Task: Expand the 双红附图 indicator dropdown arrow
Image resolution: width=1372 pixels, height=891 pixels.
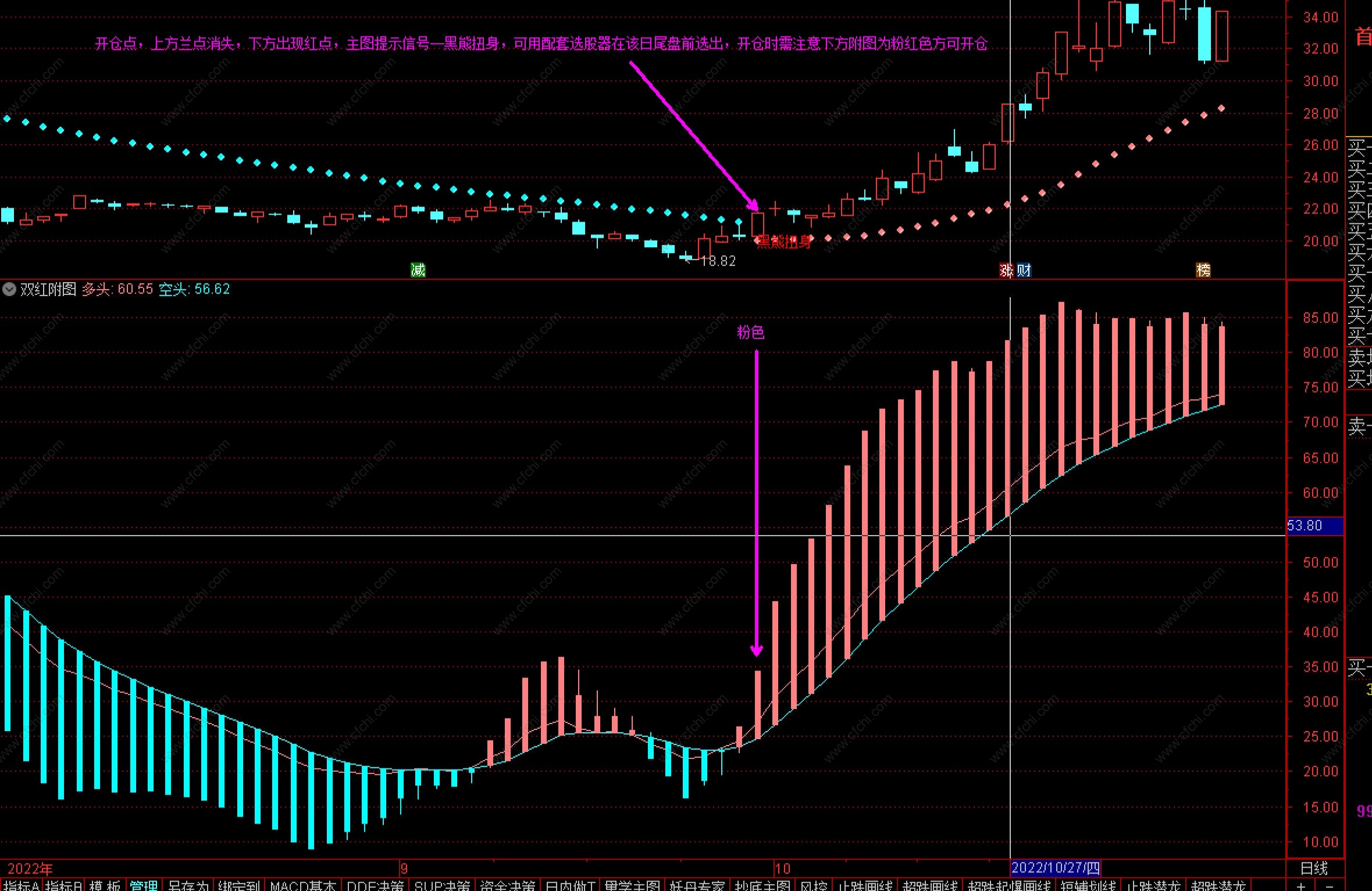Action: [9, 289]
